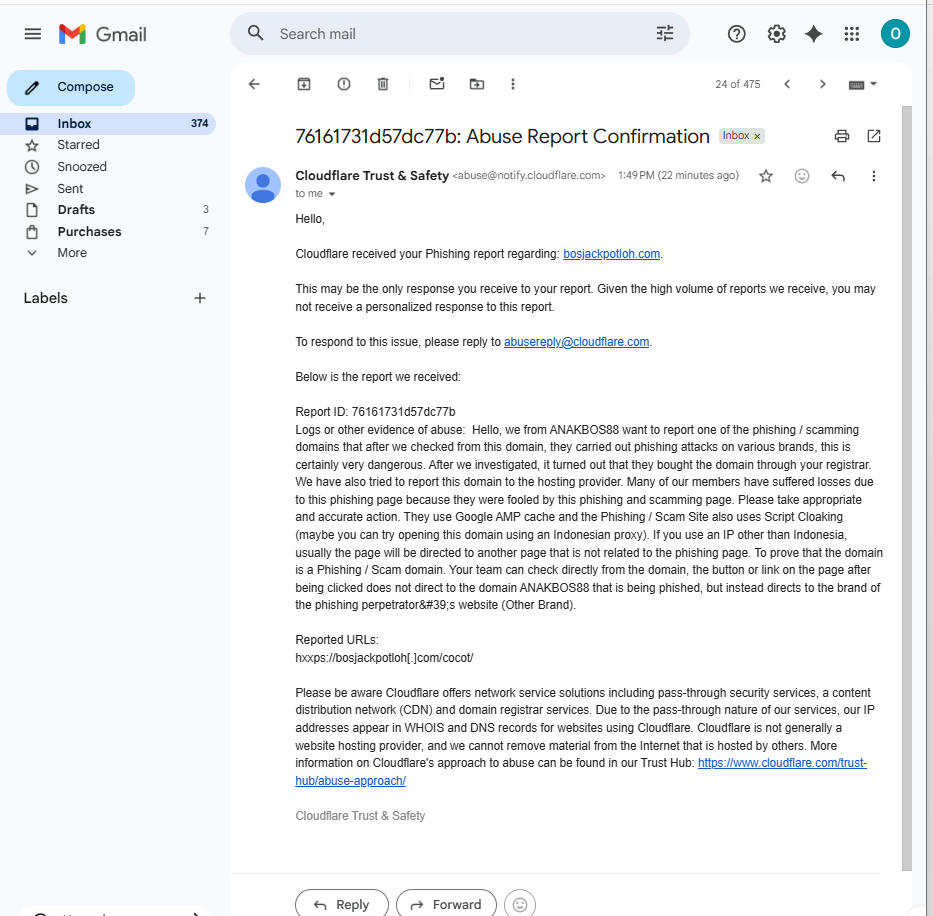Expand 'to me' recipient details
Screen dimensions: 933x916
pyautogui.click(x=332, y=194)
